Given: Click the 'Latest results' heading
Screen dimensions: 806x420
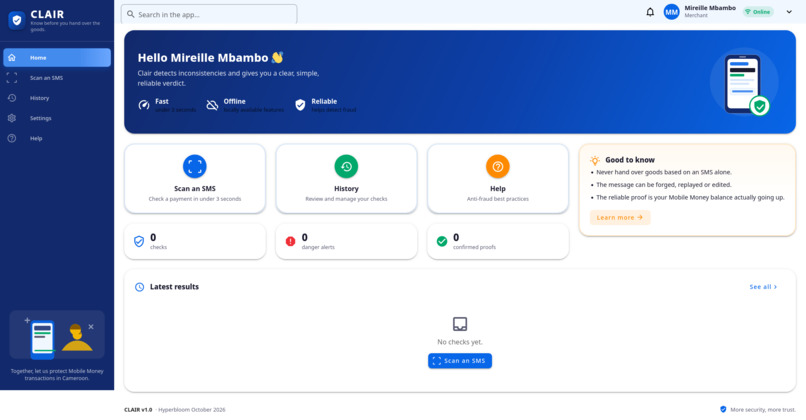Looking at the screenshot, I should click(x=174, y=287).
